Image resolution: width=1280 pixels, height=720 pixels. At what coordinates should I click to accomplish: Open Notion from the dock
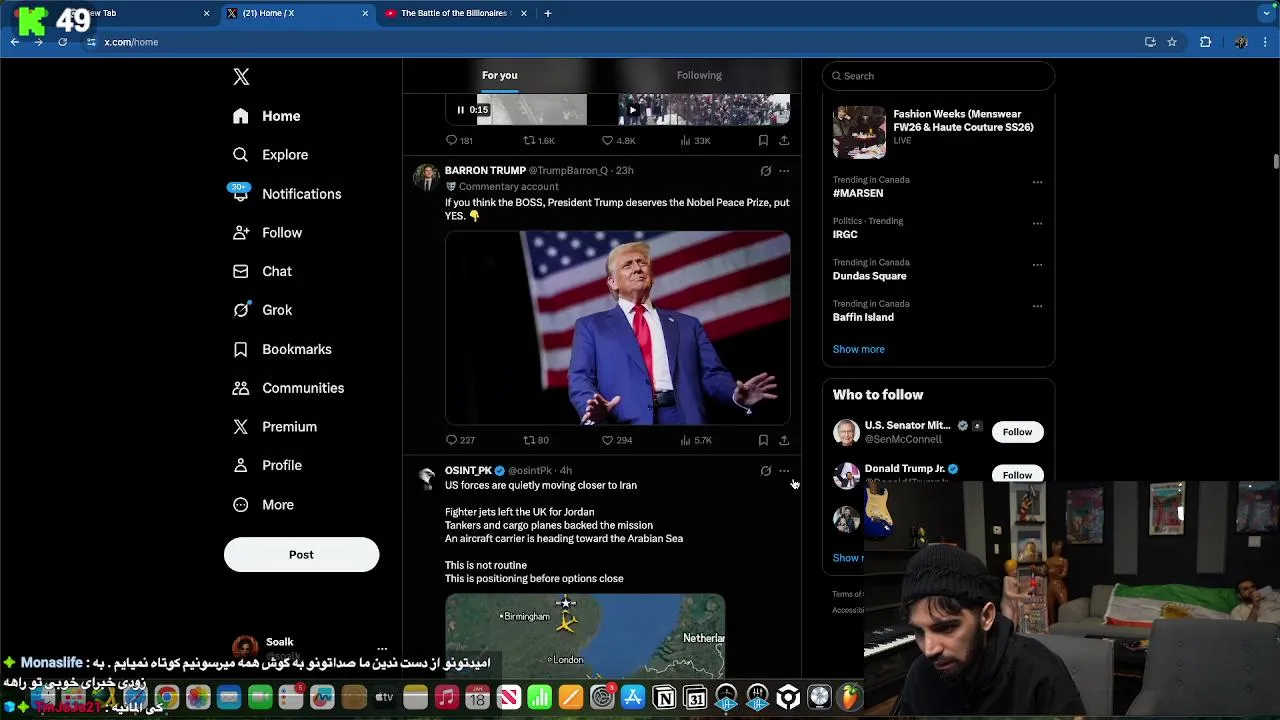pyautogui.click(x=664, y=697)
